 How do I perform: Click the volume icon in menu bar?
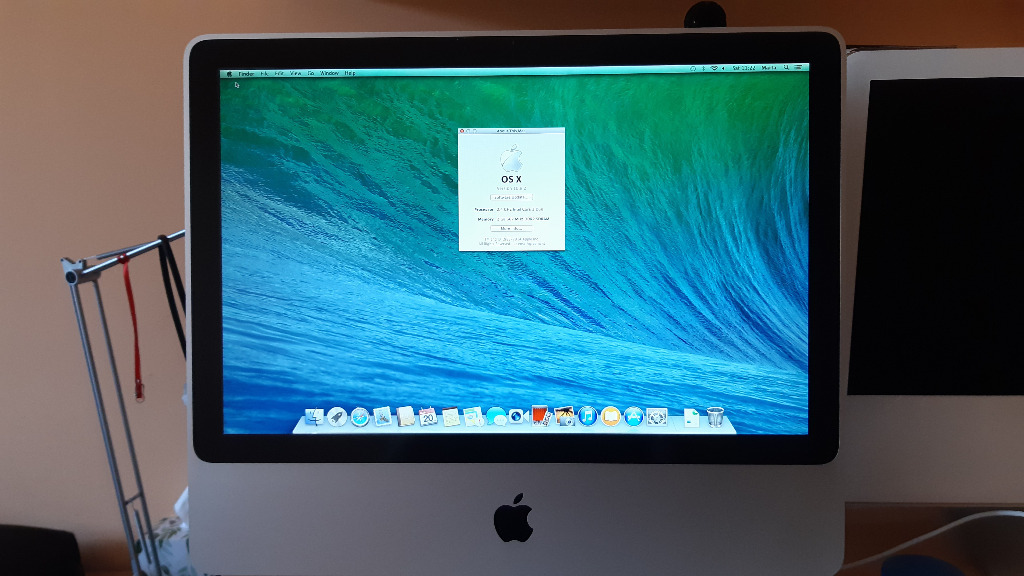pos(723,68)
